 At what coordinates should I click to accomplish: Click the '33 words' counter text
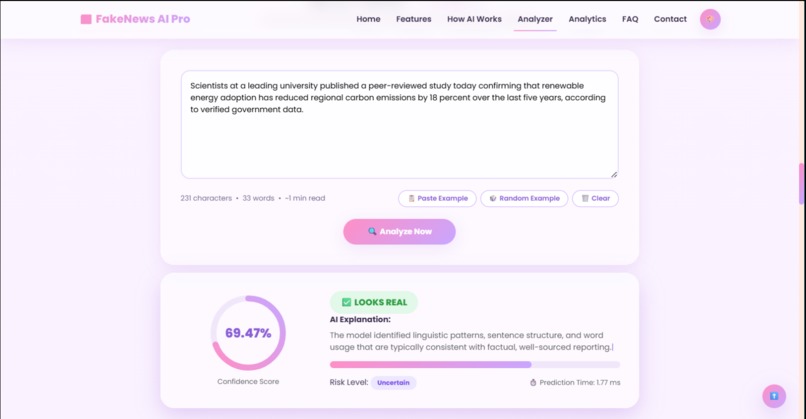click(258, 198)
